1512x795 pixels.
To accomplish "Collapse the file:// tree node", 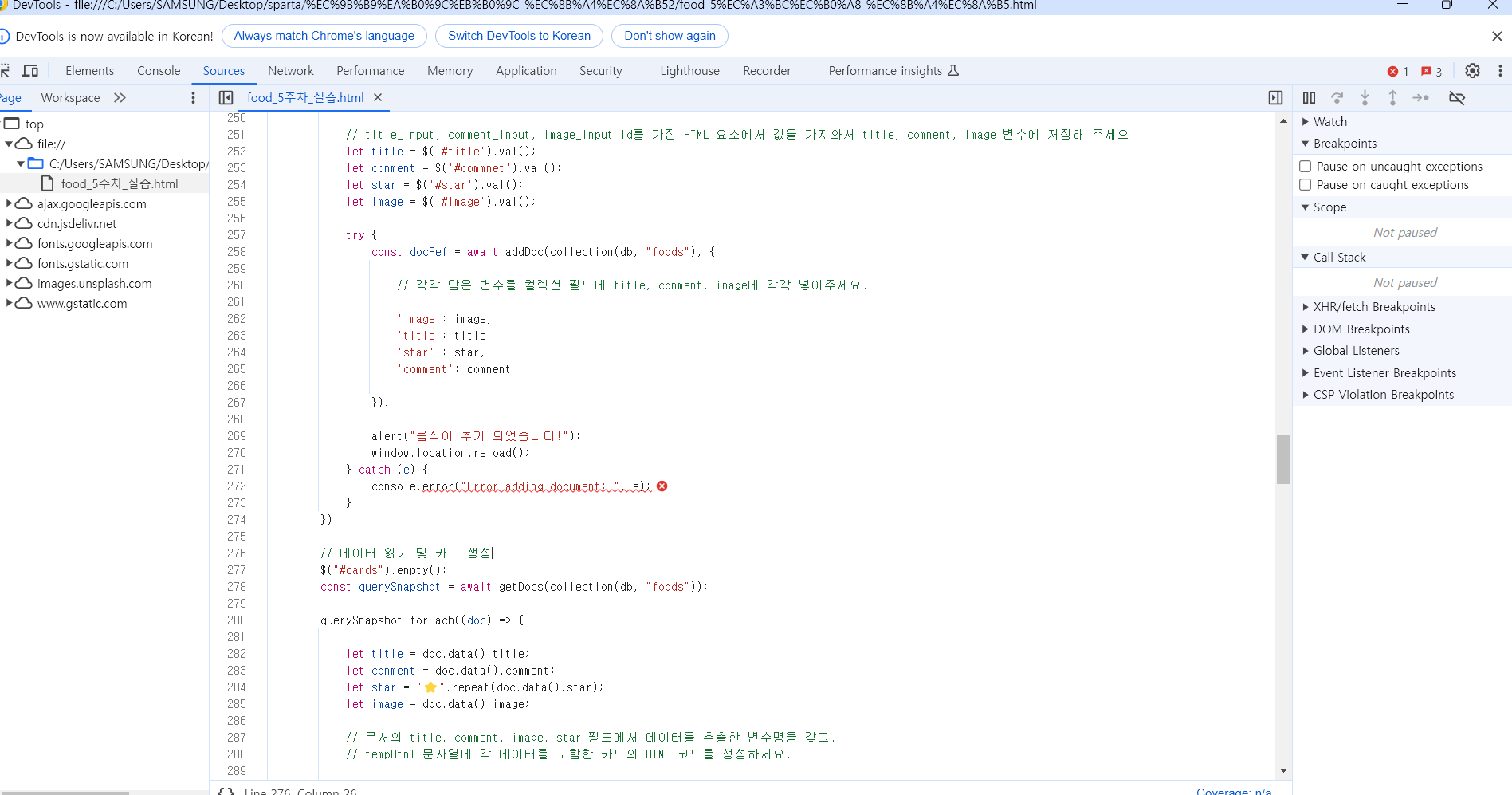I will pyautogui.click(x=9, y=144).
